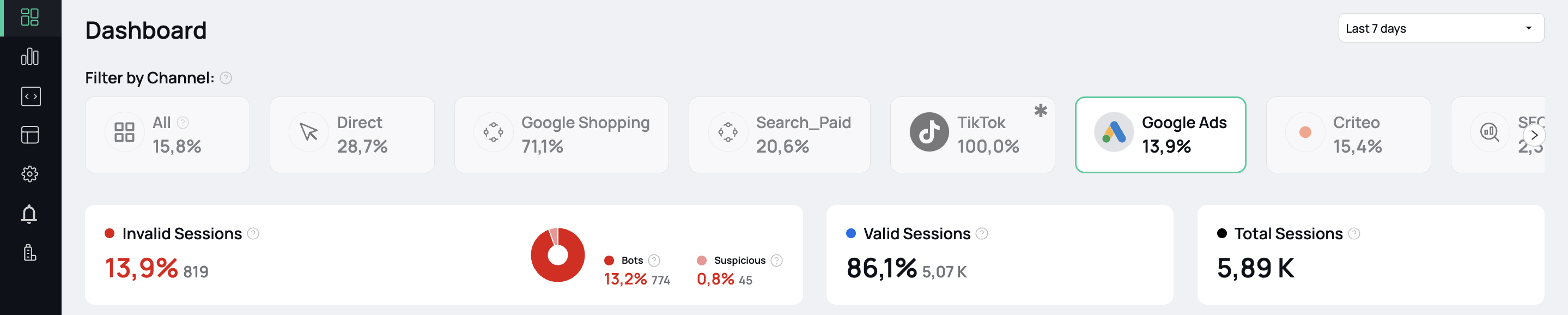Click help icon beside Filter by Channel

point(226,78)
